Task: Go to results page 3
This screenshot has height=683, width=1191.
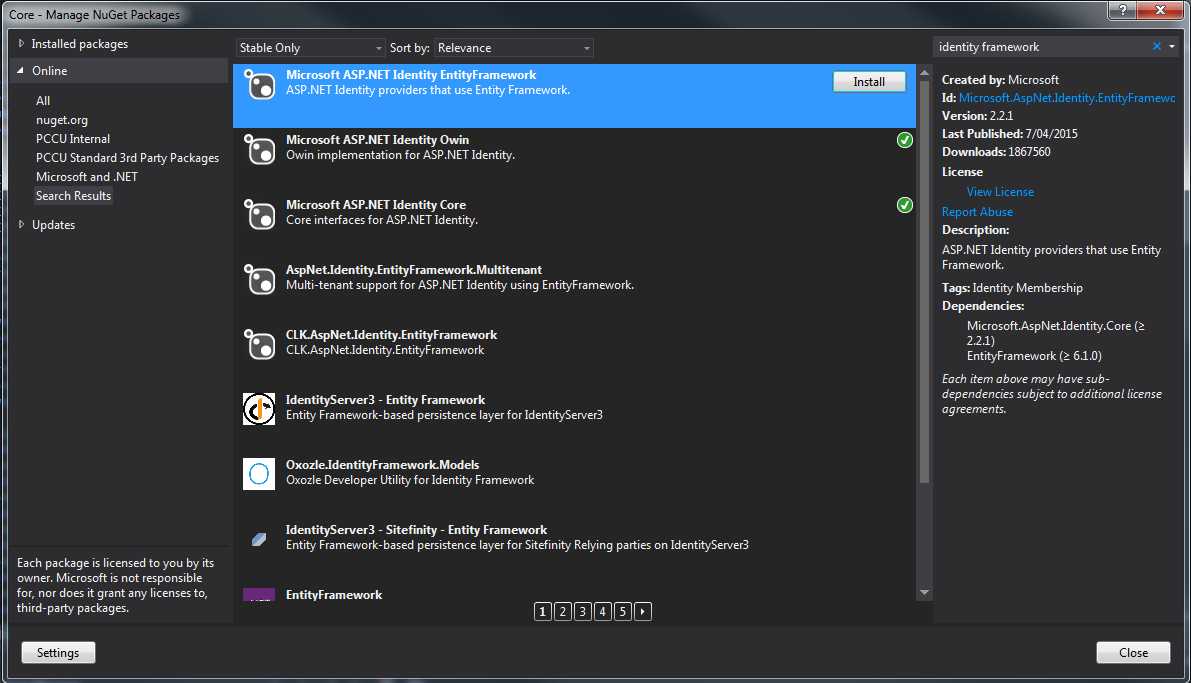Action: click(583, 612)
